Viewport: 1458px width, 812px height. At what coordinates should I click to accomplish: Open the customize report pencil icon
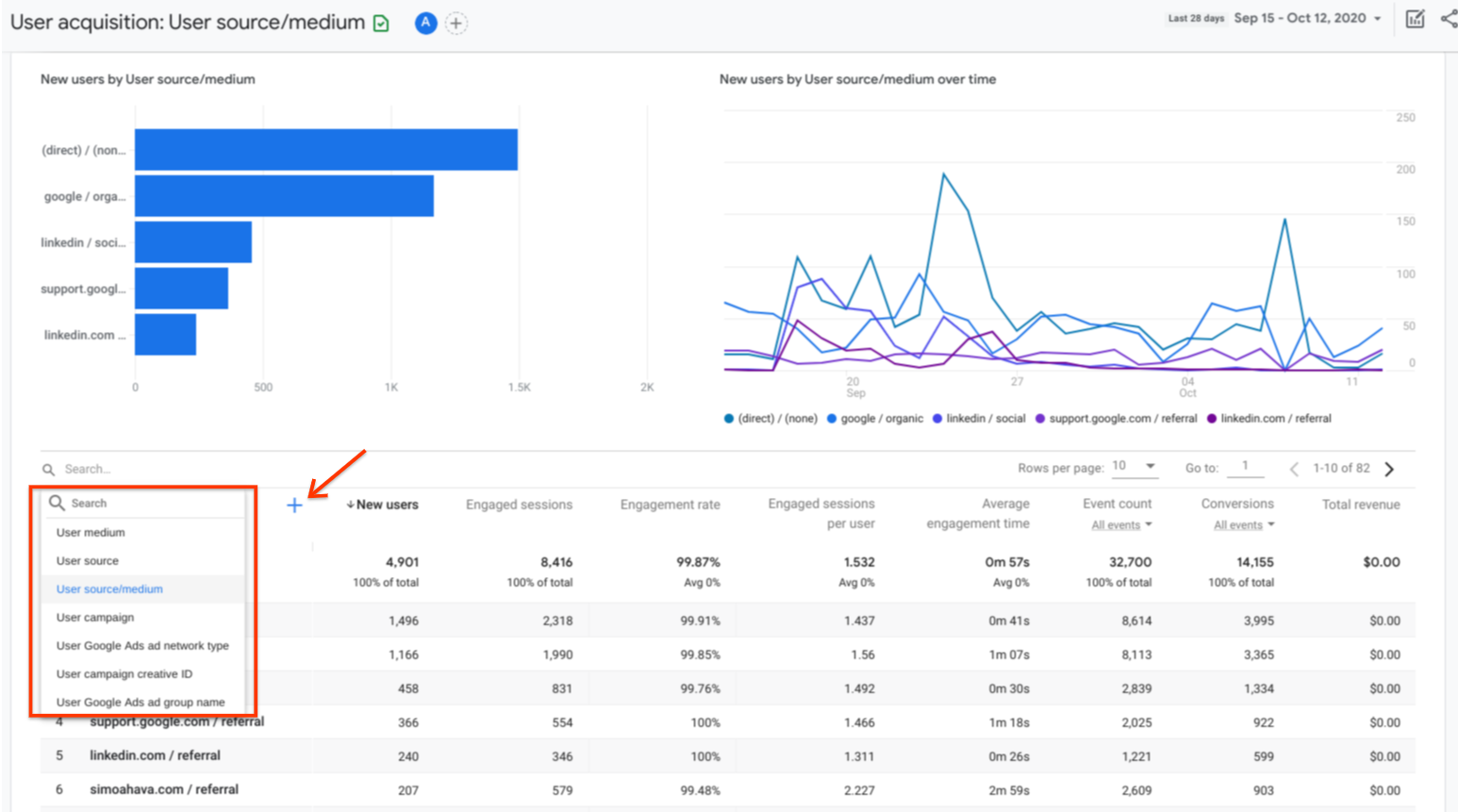point(1415,19)
